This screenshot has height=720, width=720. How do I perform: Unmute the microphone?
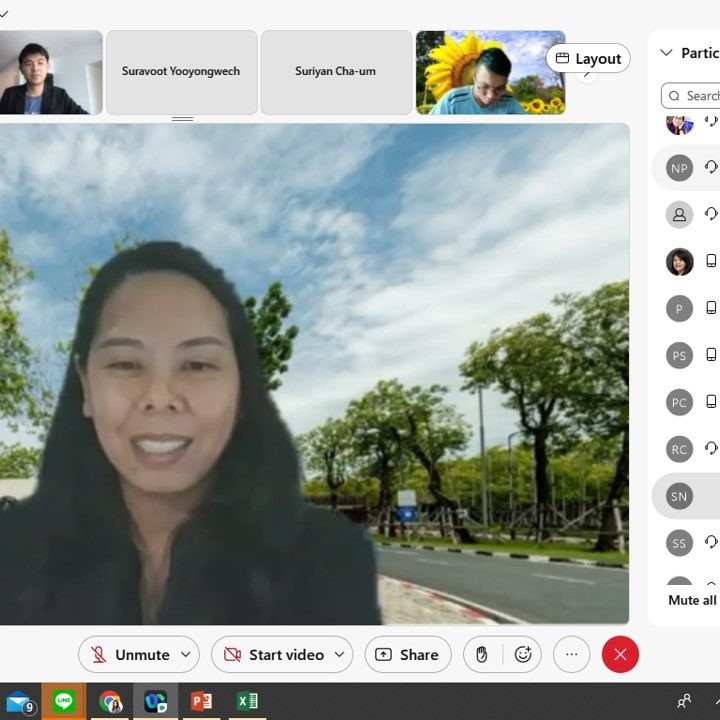pyautogui.click(x=130, y=654)
